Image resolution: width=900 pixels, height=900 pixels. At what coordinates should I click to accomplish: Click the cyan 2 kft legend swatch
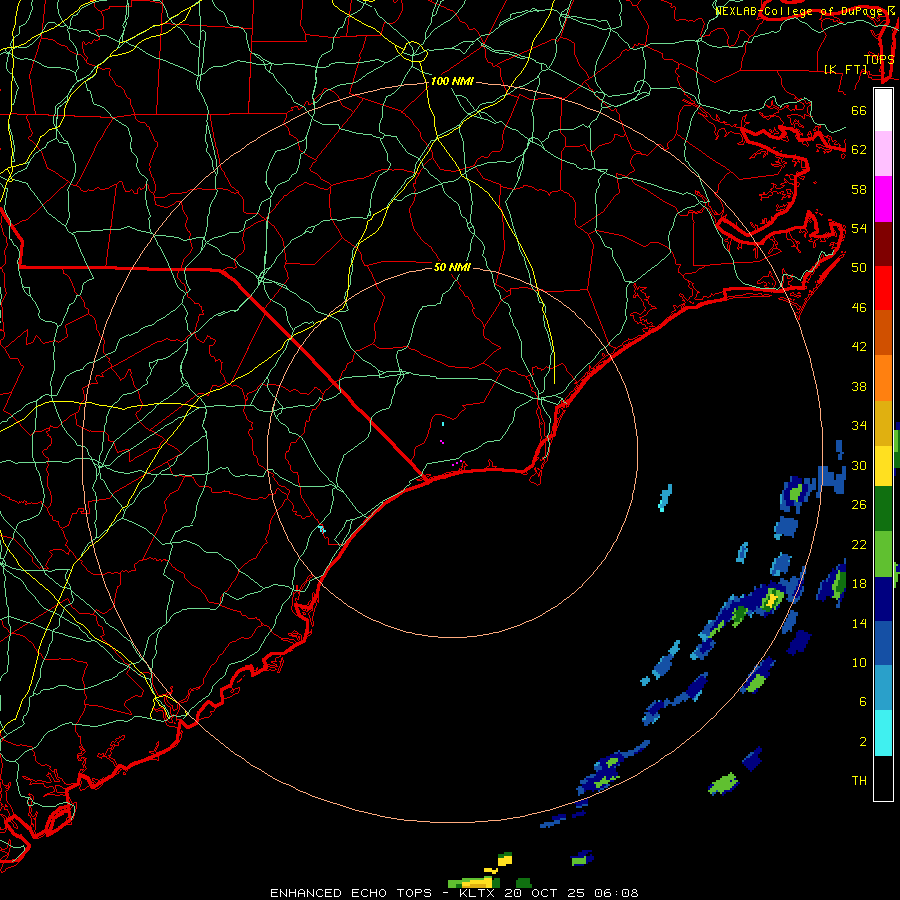(883, 733)
